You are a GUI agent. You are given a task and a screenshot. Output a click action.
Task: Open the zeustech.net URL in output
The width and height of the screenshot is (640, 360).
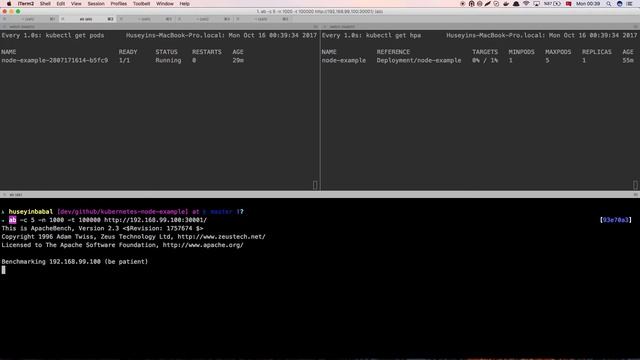click(x=221, y=237)
